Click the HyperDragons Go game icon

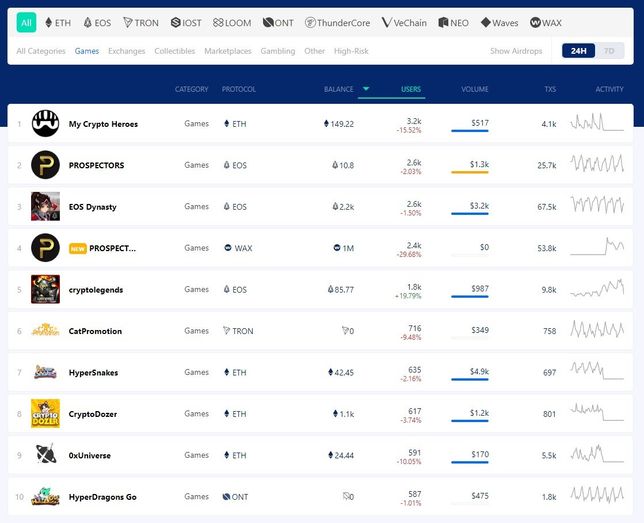45,496
